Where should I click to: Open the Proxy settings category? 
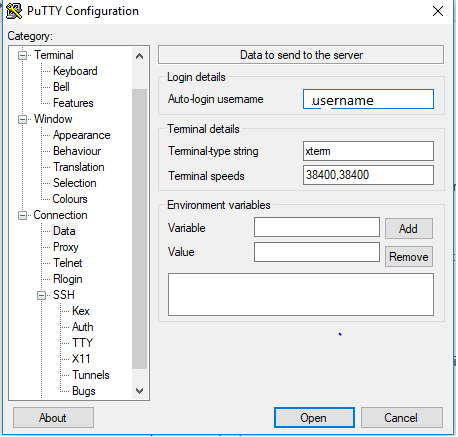pos(66,247)
